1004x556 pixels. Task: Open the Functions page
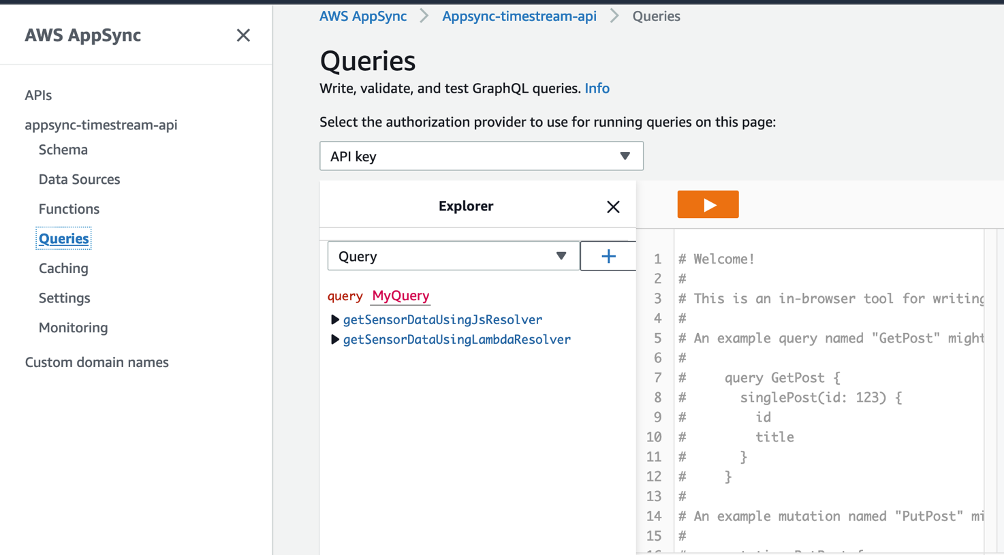[69, 209]
